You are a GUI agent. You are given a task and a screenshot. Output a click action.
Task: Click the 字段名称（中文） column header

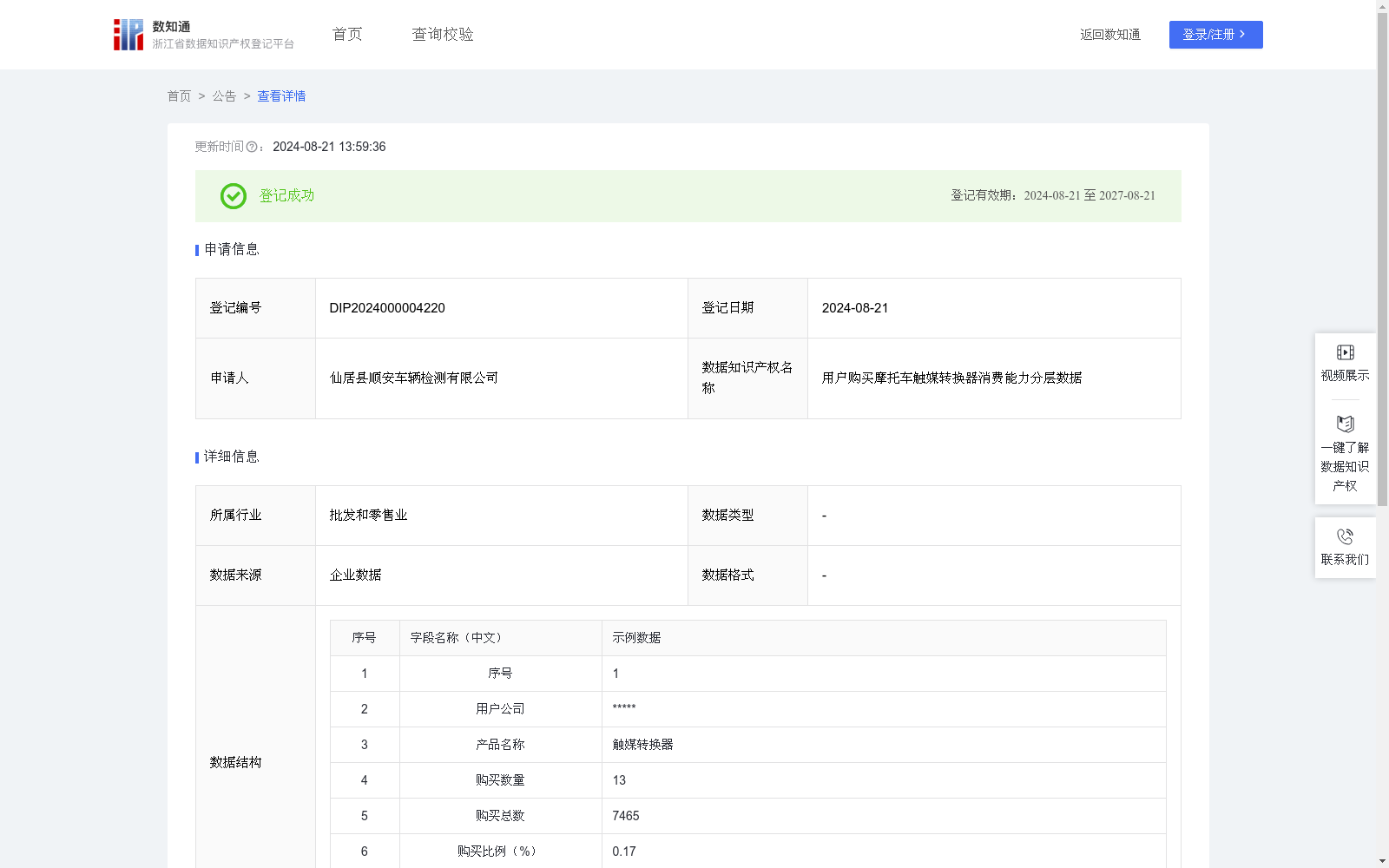pos(500,638)
